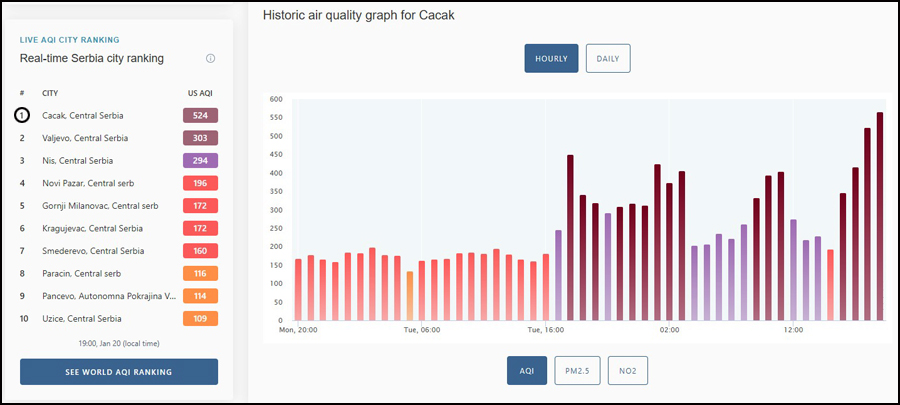This screenshot has width=900, height=405.
Task: Click the Live AQI City Ranking heading
Action: (x=69, y=40)
